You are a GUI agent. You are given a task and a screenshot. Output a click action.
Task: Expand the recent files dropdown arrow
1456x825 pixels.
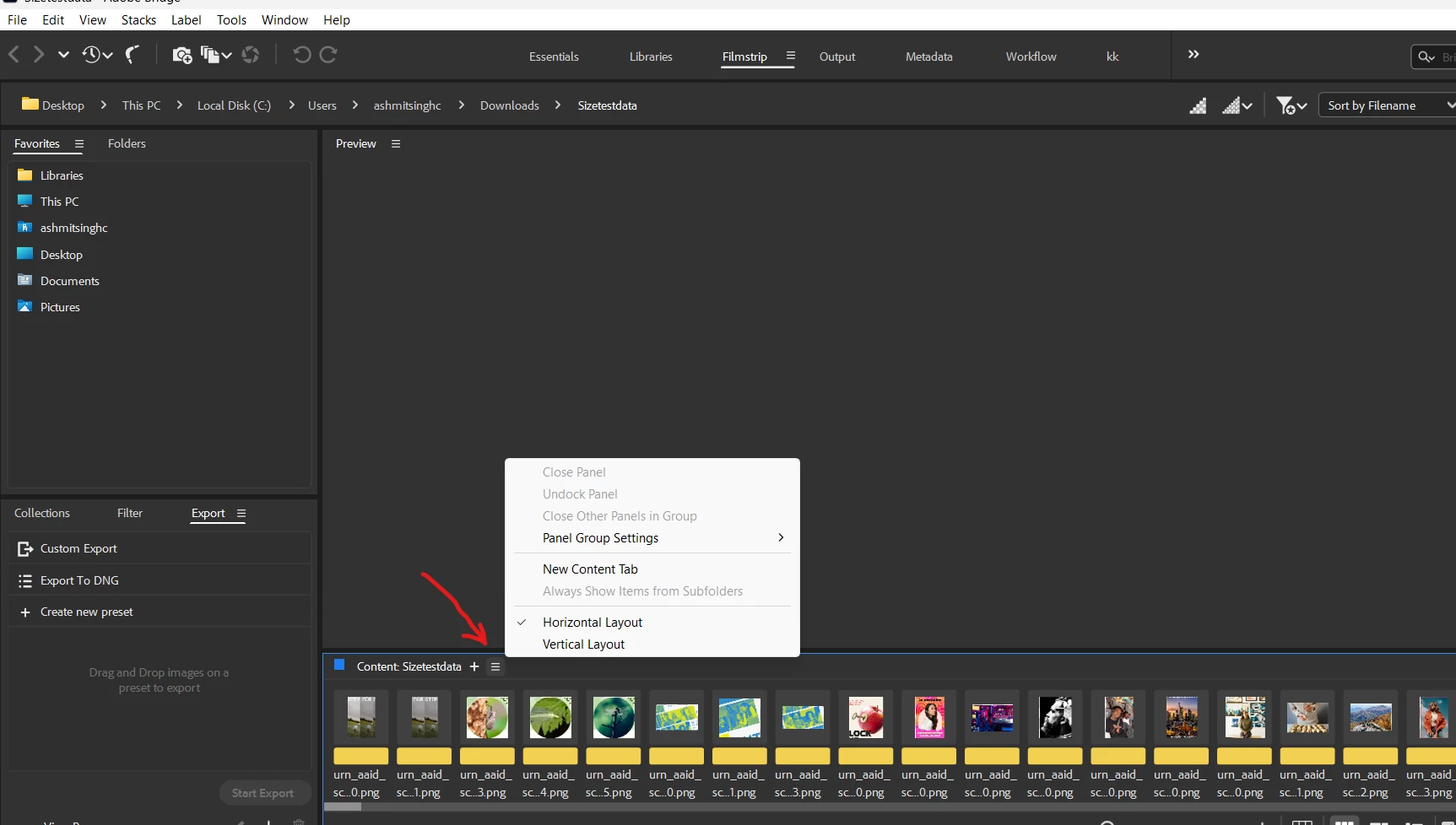tap(107, 56)
